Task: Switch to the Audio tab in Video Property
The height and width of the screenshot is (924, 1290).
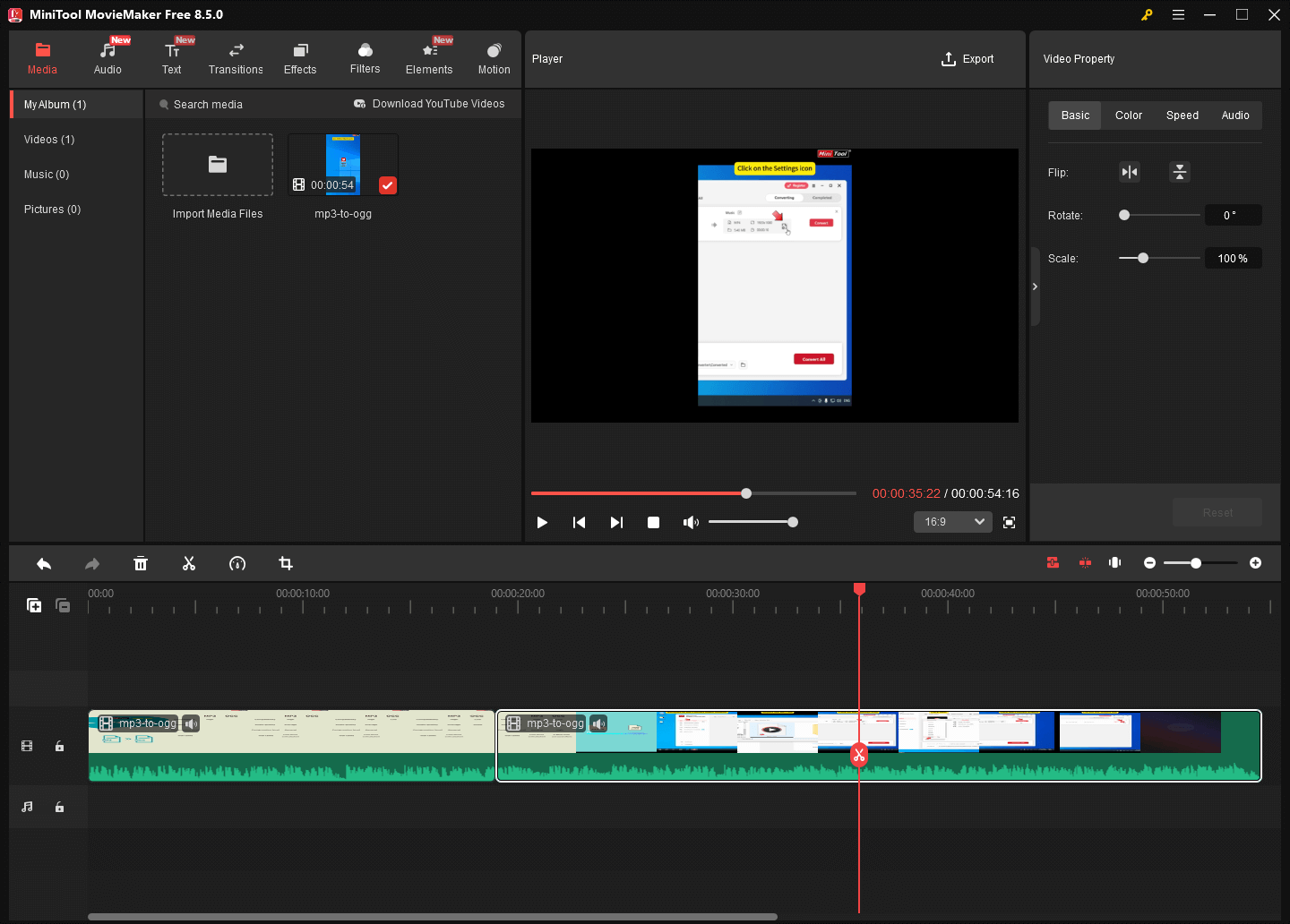Action: pos(1235,115)
